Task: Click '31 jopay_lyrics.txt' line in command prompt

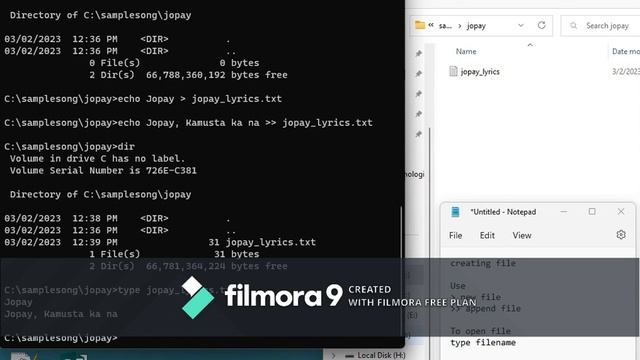Action: (x=262, y=242)
